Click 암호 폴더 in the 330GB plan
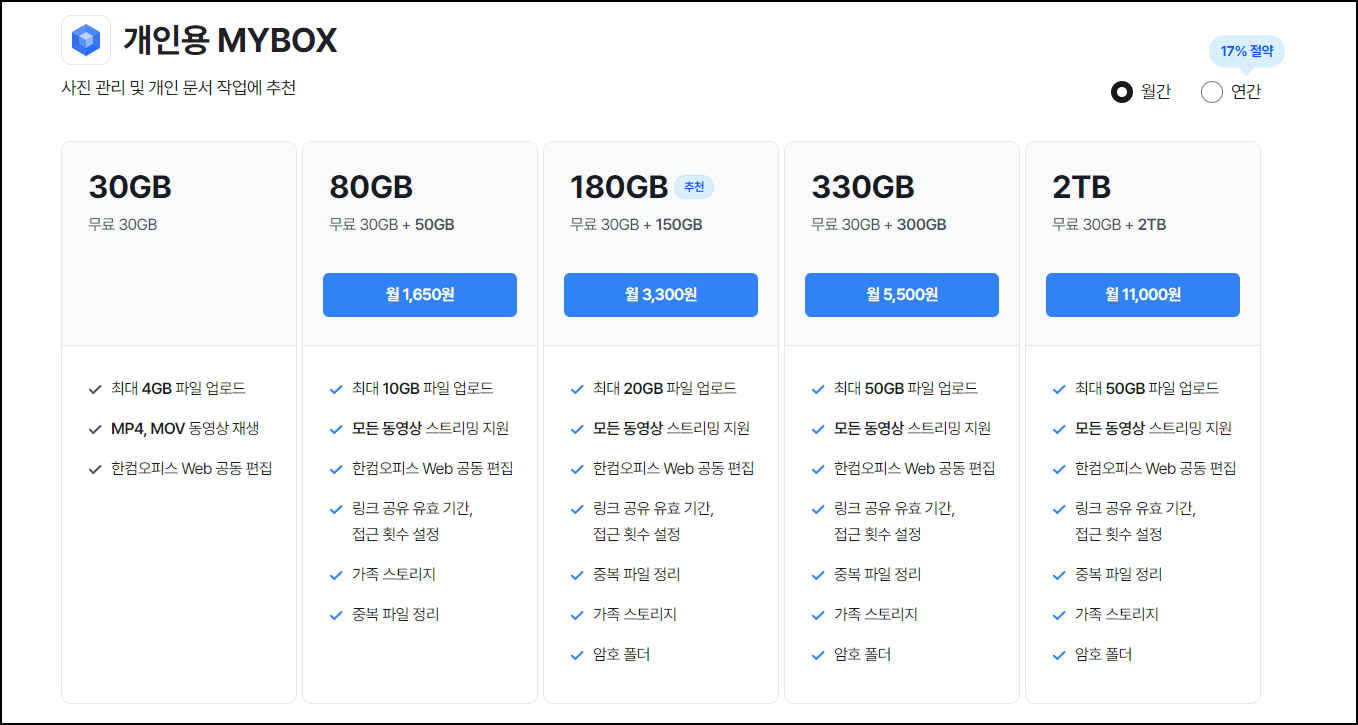The height and width of the screenshot is (725, 1358). [863, 655]
